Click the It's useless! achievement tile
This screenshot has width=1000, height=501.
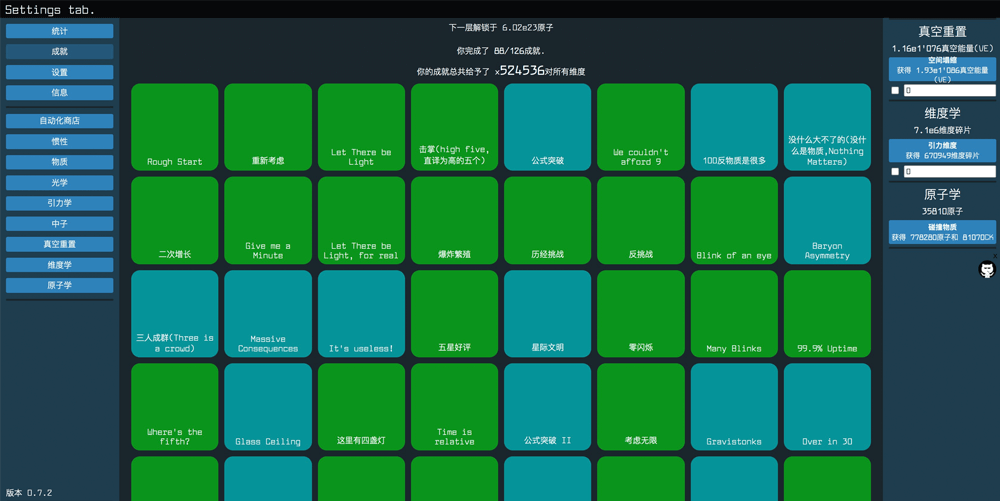click(361, 314)
